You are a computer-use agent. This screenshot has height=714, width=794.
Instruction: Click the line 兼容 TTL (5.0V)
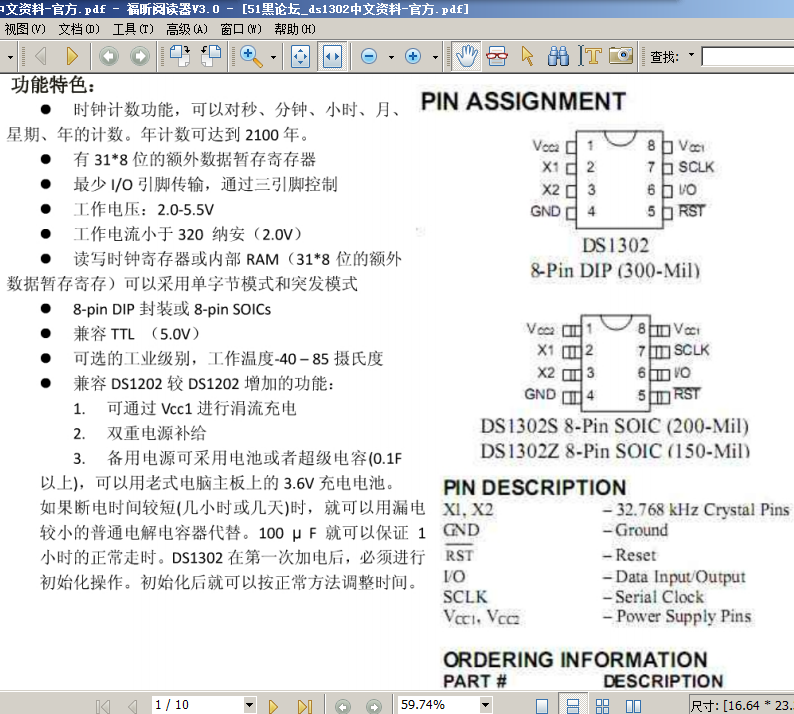tap(137, 334)
